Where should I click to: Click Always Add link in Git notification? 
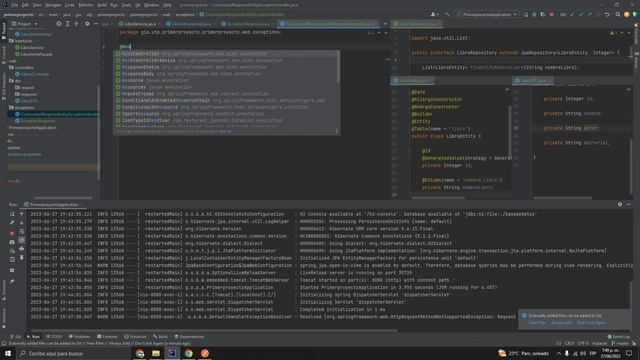562,323
